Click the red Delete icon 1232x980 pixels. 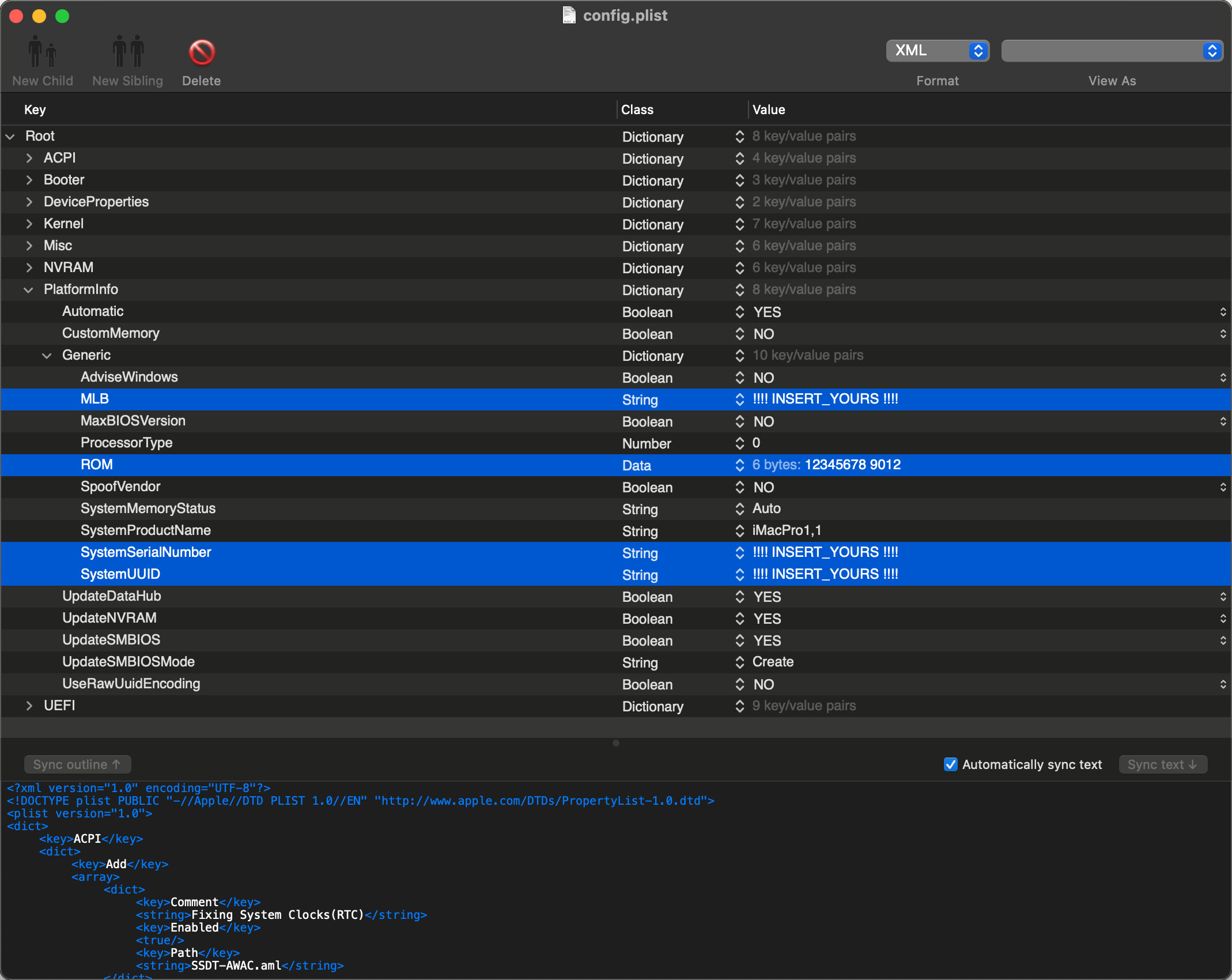click(202, 52)
